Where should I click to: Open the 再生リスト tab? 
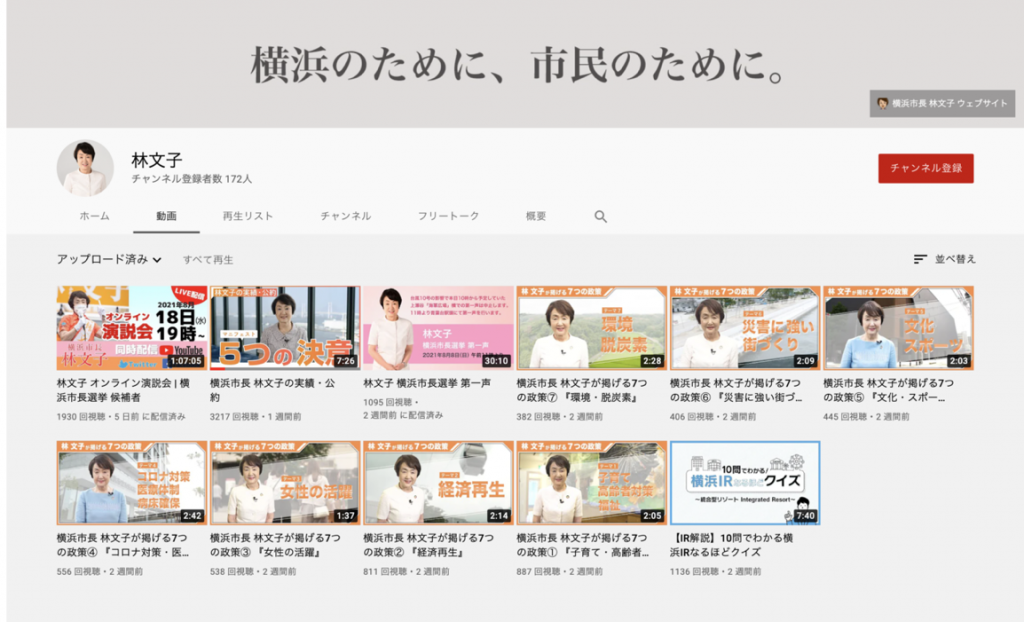(x=248, y=216)
